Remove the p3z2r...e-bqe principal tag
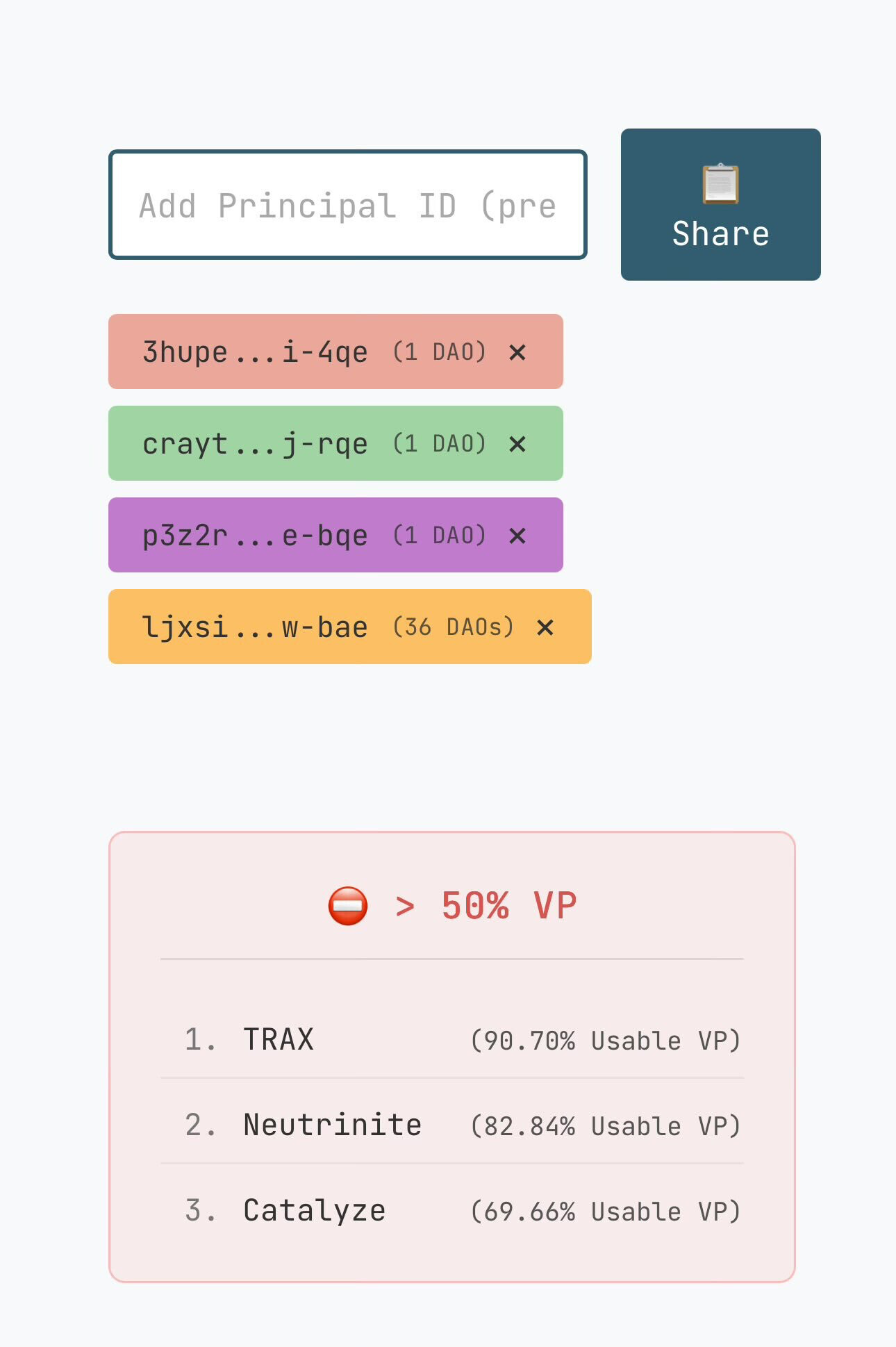Image resolution: width=896 pixels, height=1347 pixels. 517,536
